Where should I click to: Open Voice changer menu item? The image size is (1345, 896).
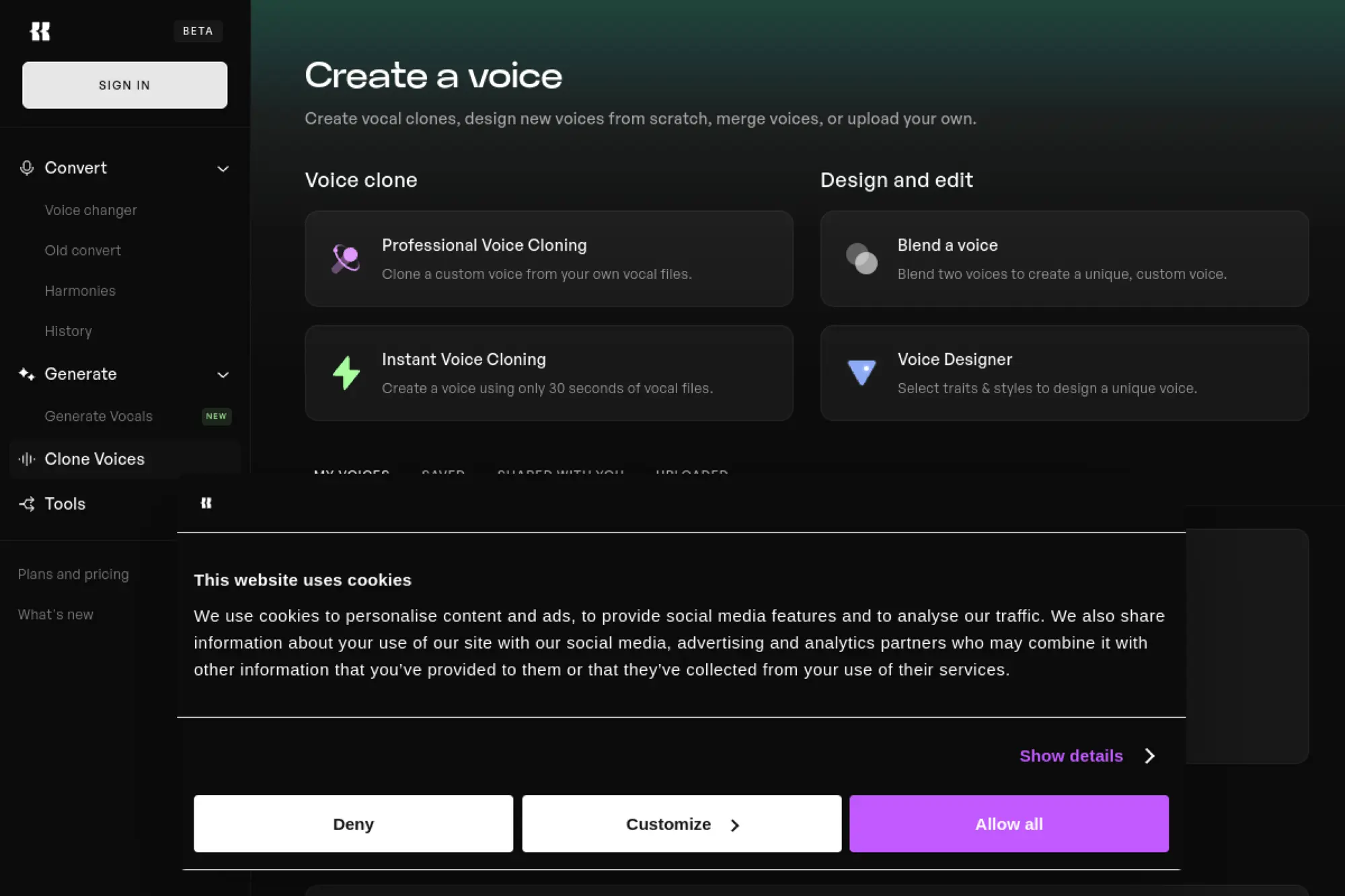[91, 210]
